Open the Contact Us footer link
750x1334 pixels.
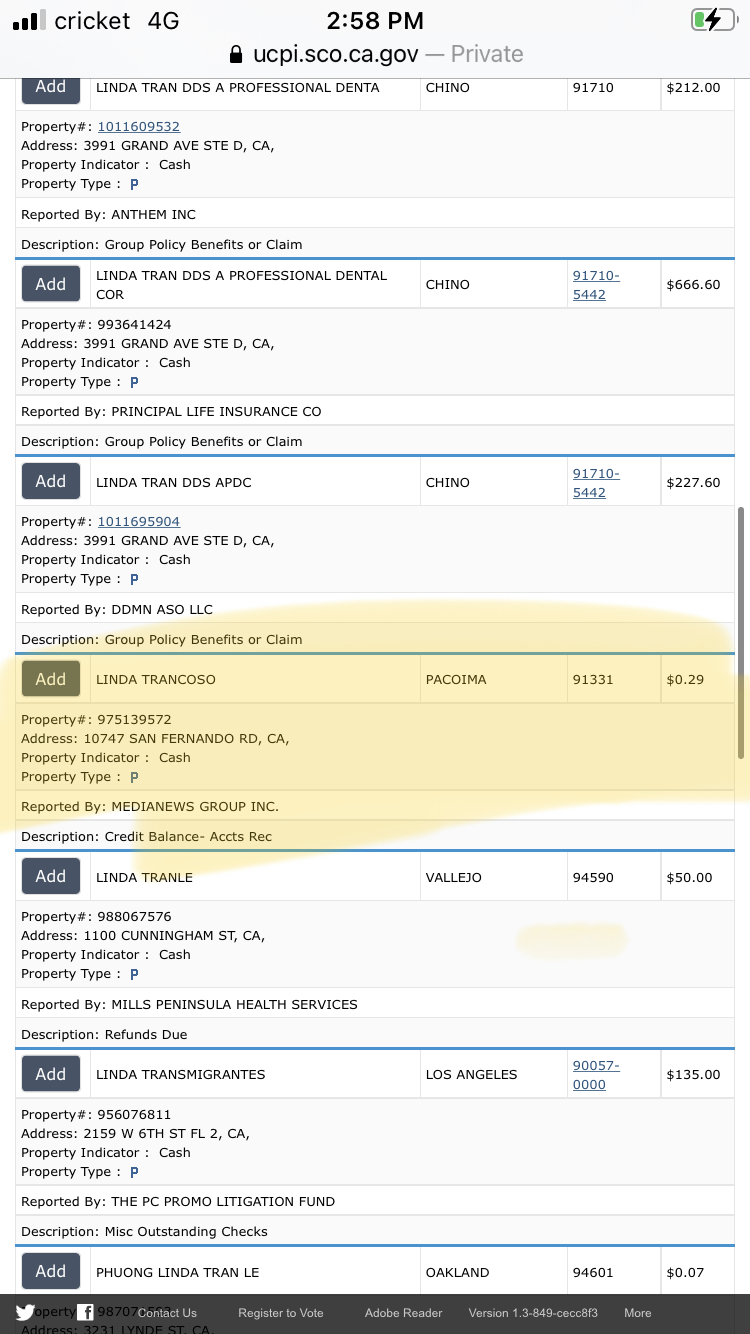point(167,1313)
